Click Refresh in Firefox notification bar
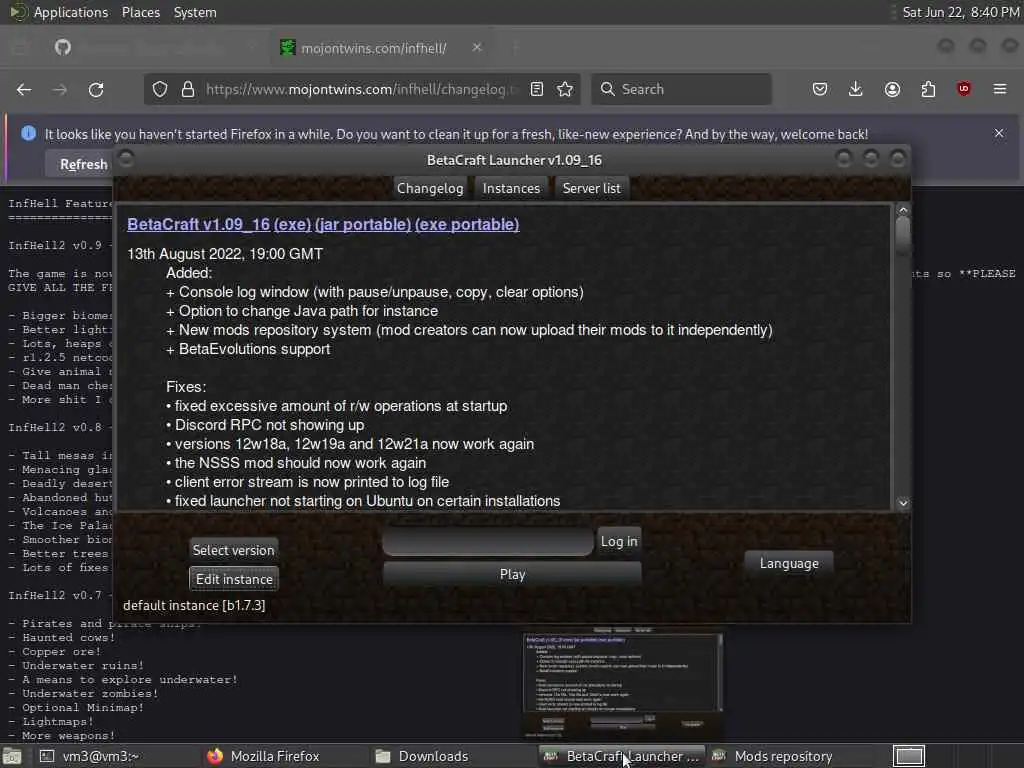 click(x=83, y=165)
